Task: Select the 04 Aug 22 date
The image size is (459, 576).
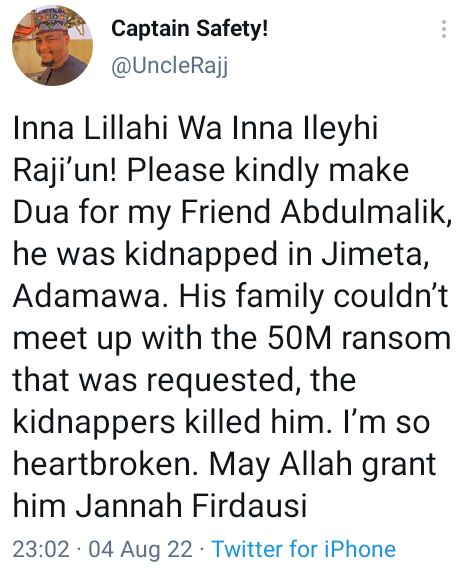Action: [x=141, y=550]
